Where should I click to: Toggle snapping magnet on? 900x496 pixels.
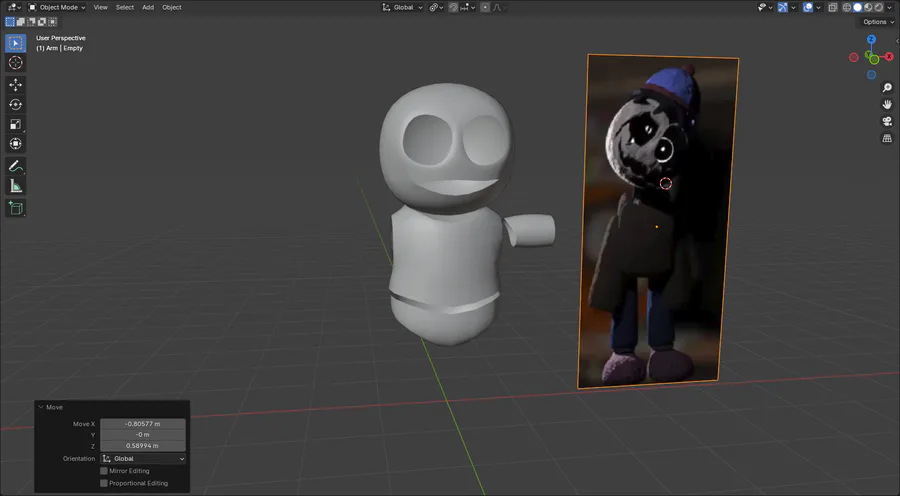pyautogui.click(x=453, y=7)
